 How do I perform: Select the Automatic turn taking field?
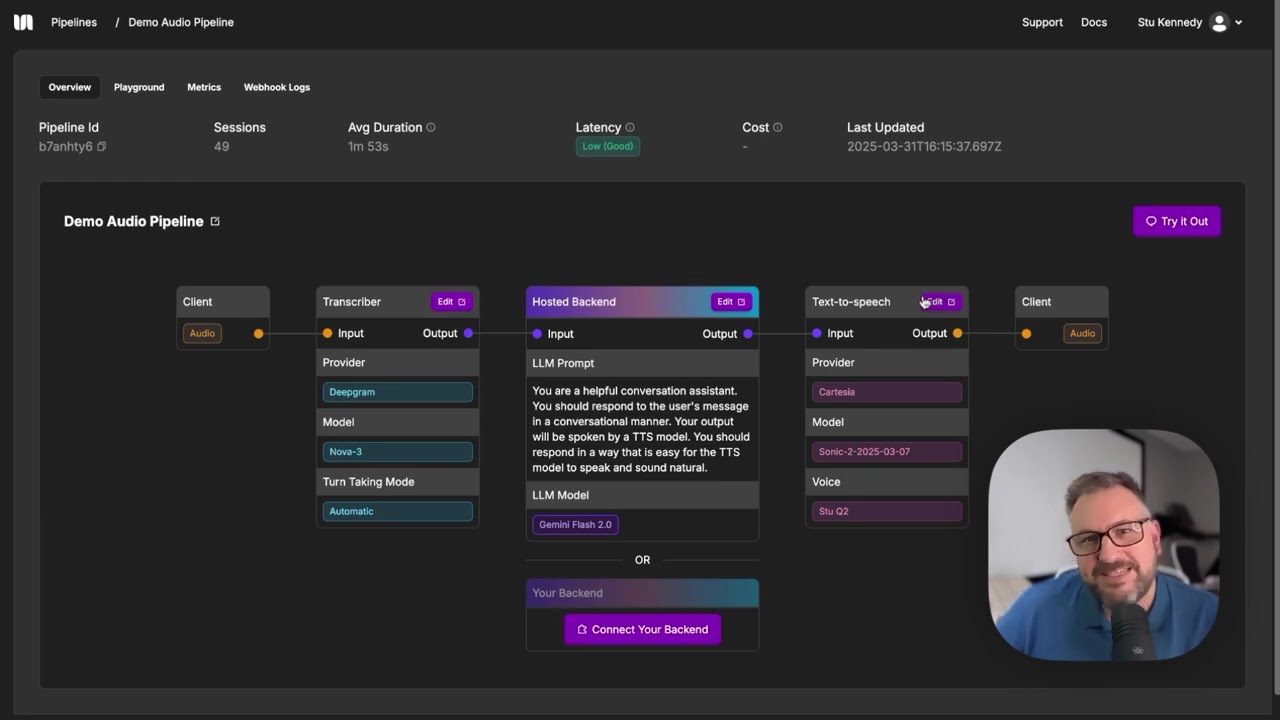[398, 511]
